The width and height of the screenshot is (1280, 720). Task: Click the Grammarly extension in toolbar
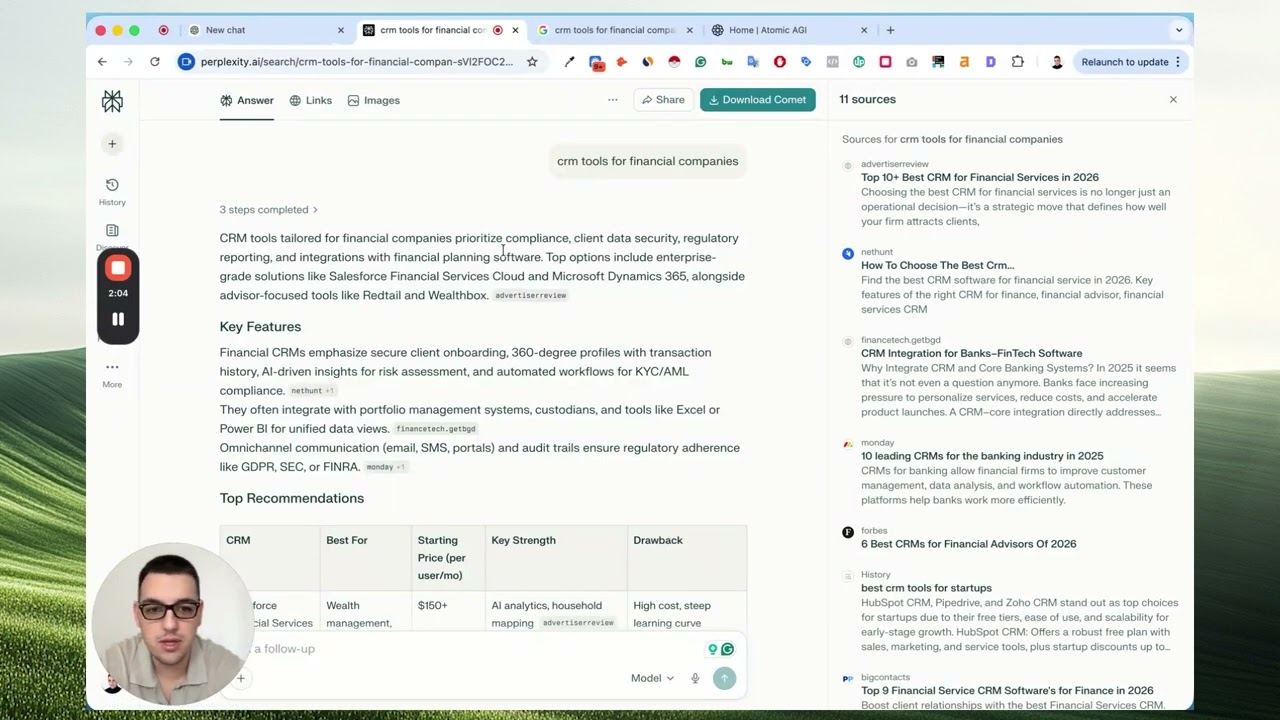pos(700,62)
